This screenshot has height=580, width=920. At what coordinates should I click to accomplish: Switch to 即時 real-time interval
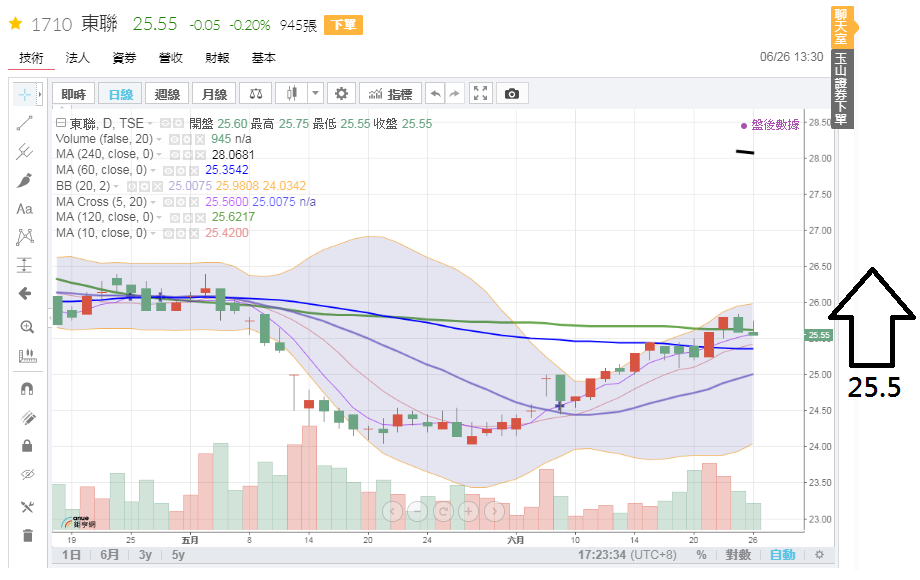(73, 94)
